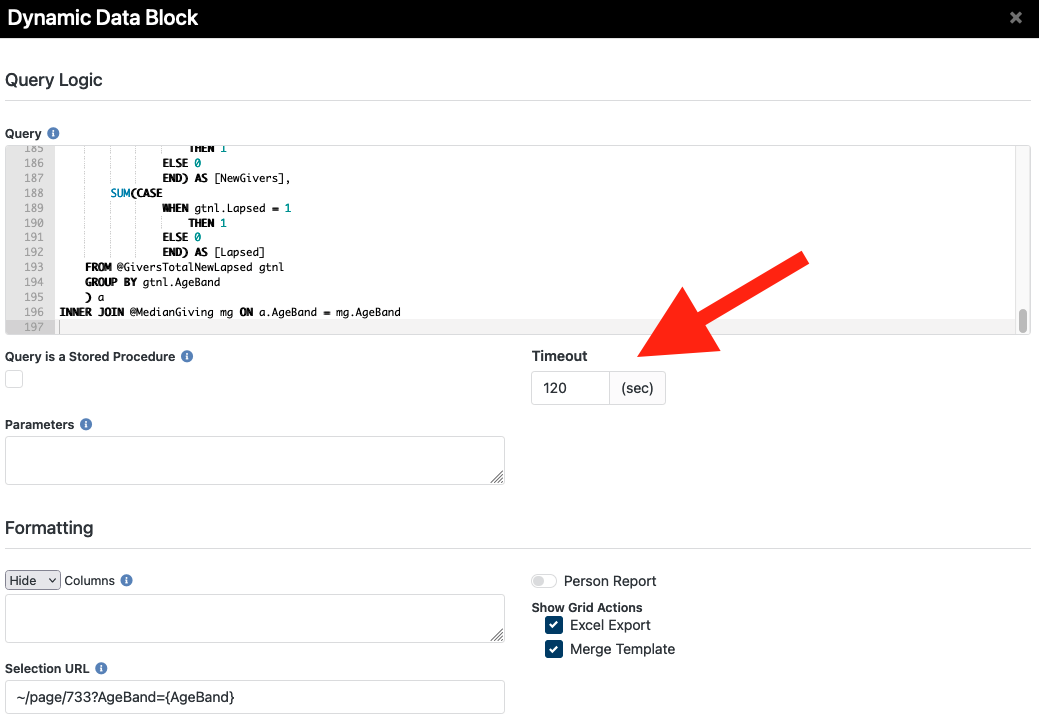Open the Hide columns dropdown
The height and width of the screenshot is (725, 1039).
32,580
